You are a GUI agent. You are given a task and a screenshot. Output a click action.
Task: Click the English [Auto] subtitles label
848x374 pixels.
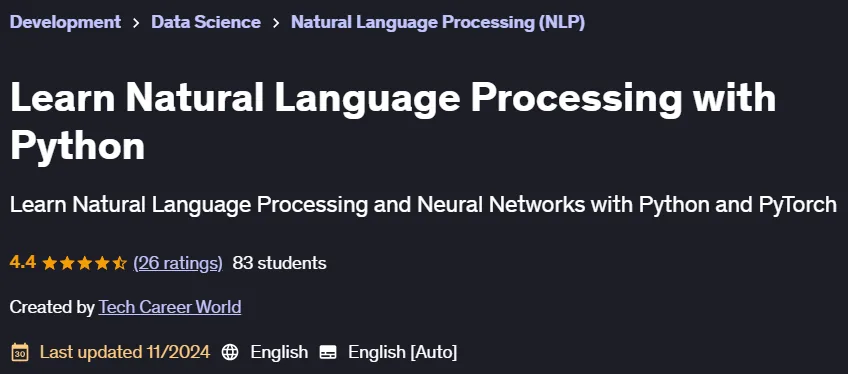tap(402, 352)
